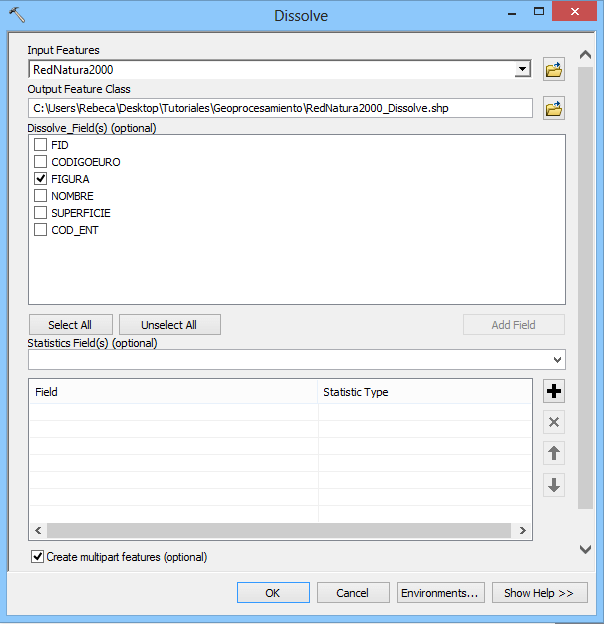Move statistics row up arrow
The width and height of the screenshot is (604, 624).
tap(554, 453)
